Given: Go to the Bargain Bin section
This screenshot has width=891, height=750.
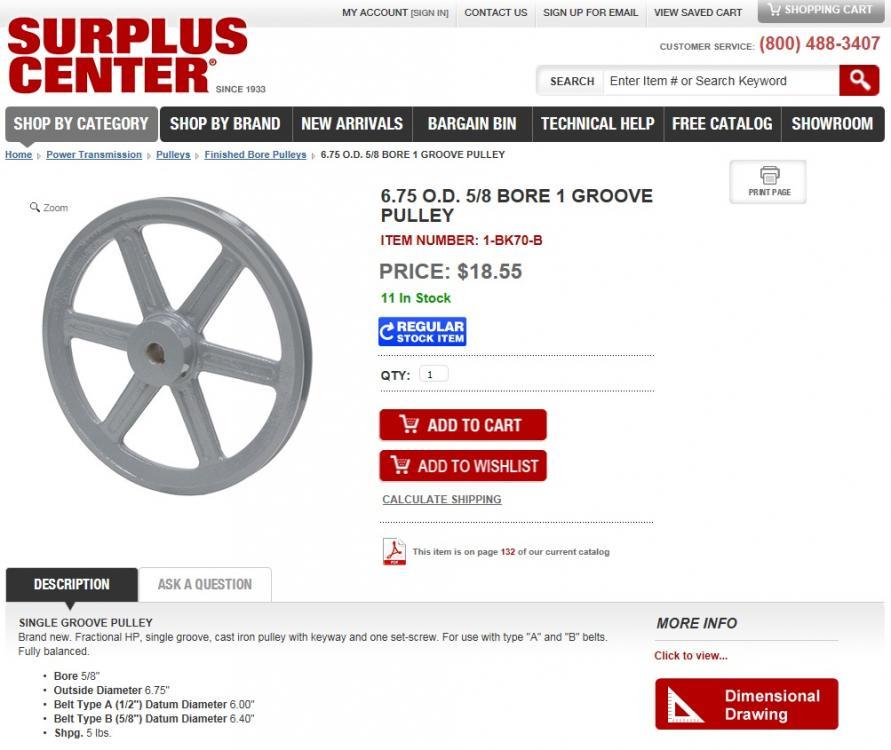Looking at the screenshot, I should (472, 124).
